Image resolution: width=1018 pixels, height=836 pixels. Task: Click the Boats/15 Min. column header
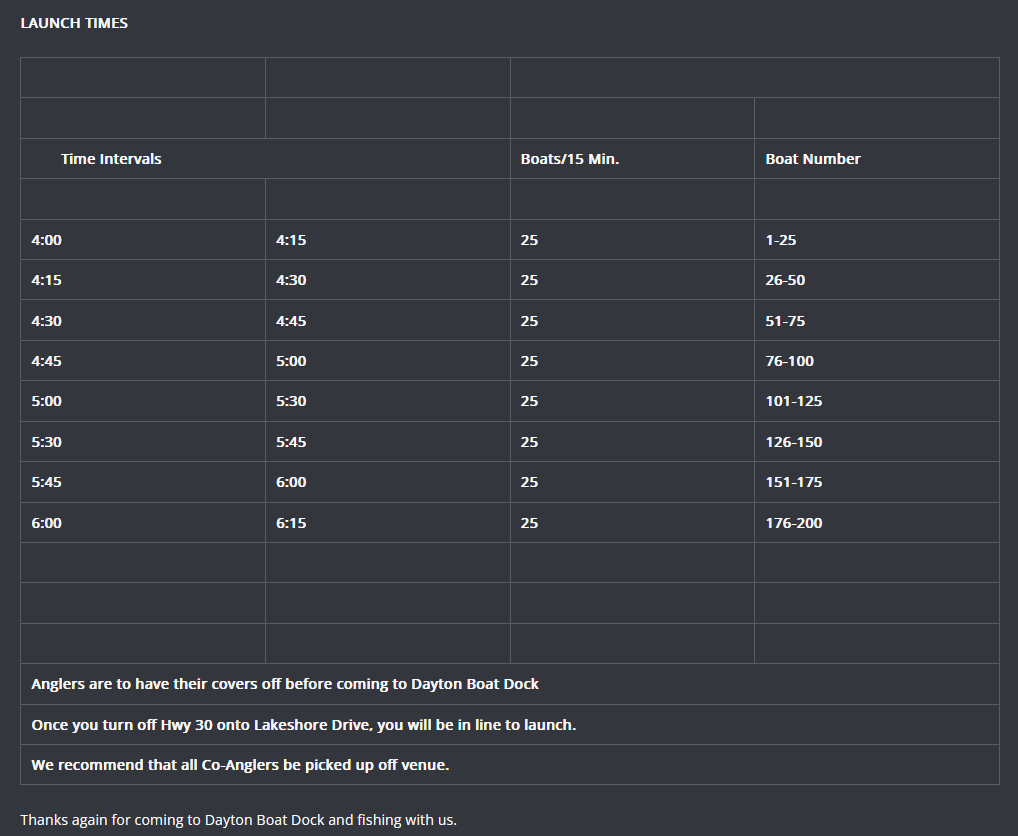click(x=570, y=159)
